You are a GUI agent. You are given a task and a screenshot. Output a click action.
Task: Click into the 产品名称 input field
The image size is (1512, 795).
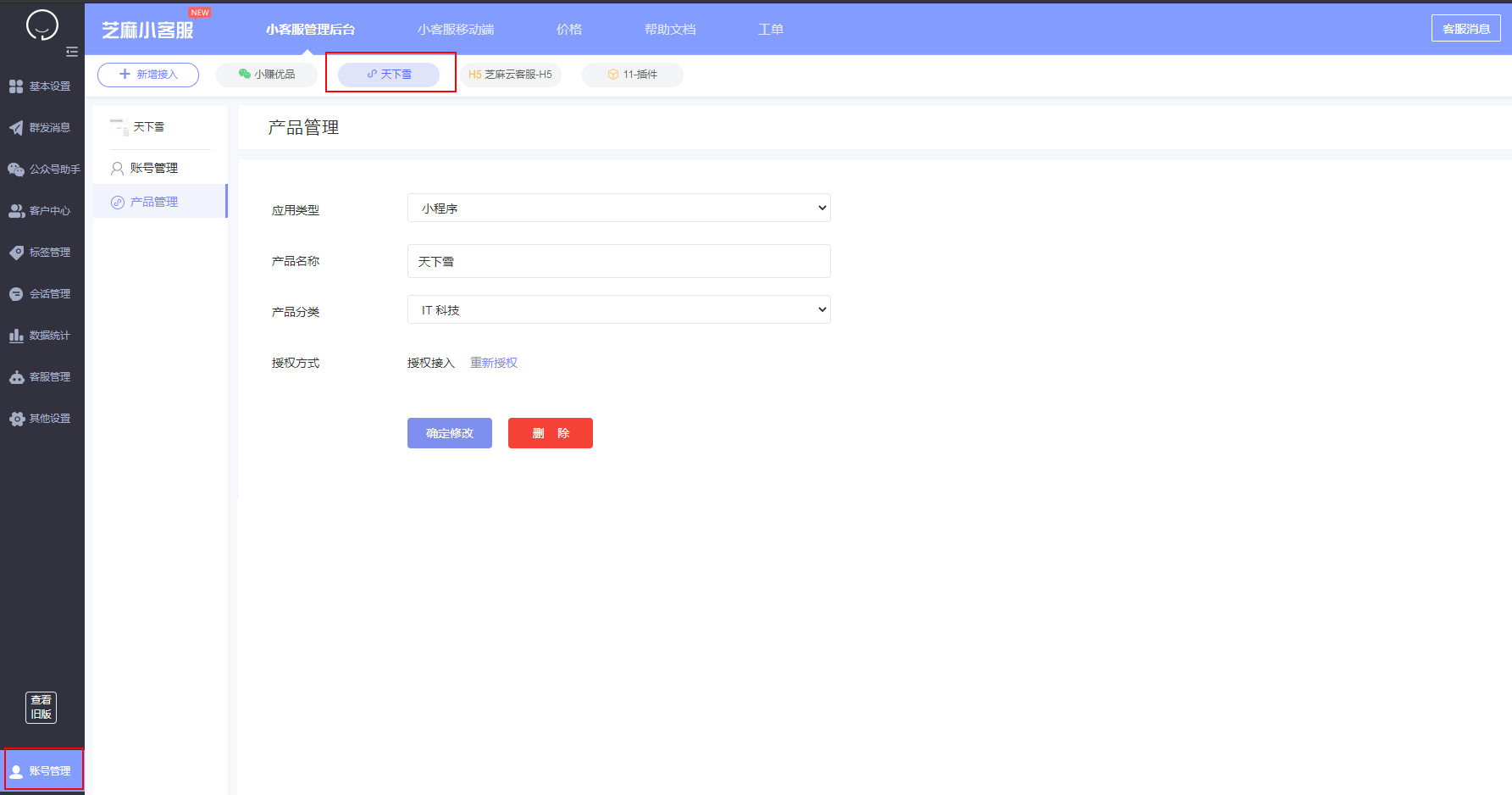pos(619,261)
